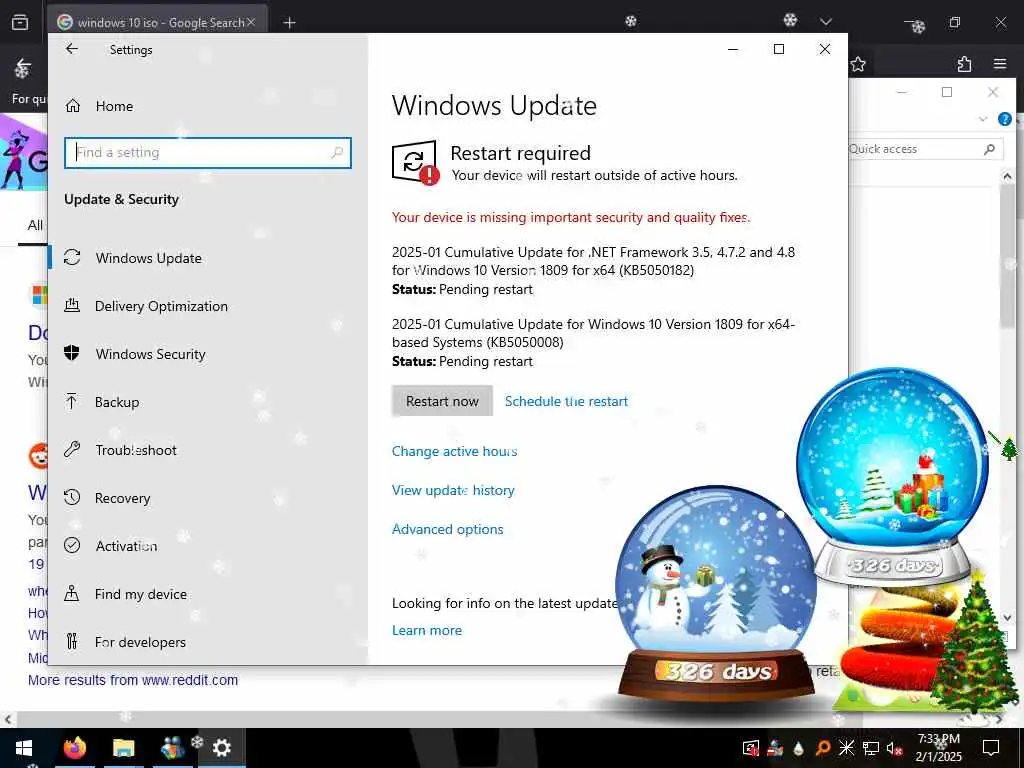Click the missing security fixes warning text
This screenshot has height=768, width=1024.
point(571,217)
